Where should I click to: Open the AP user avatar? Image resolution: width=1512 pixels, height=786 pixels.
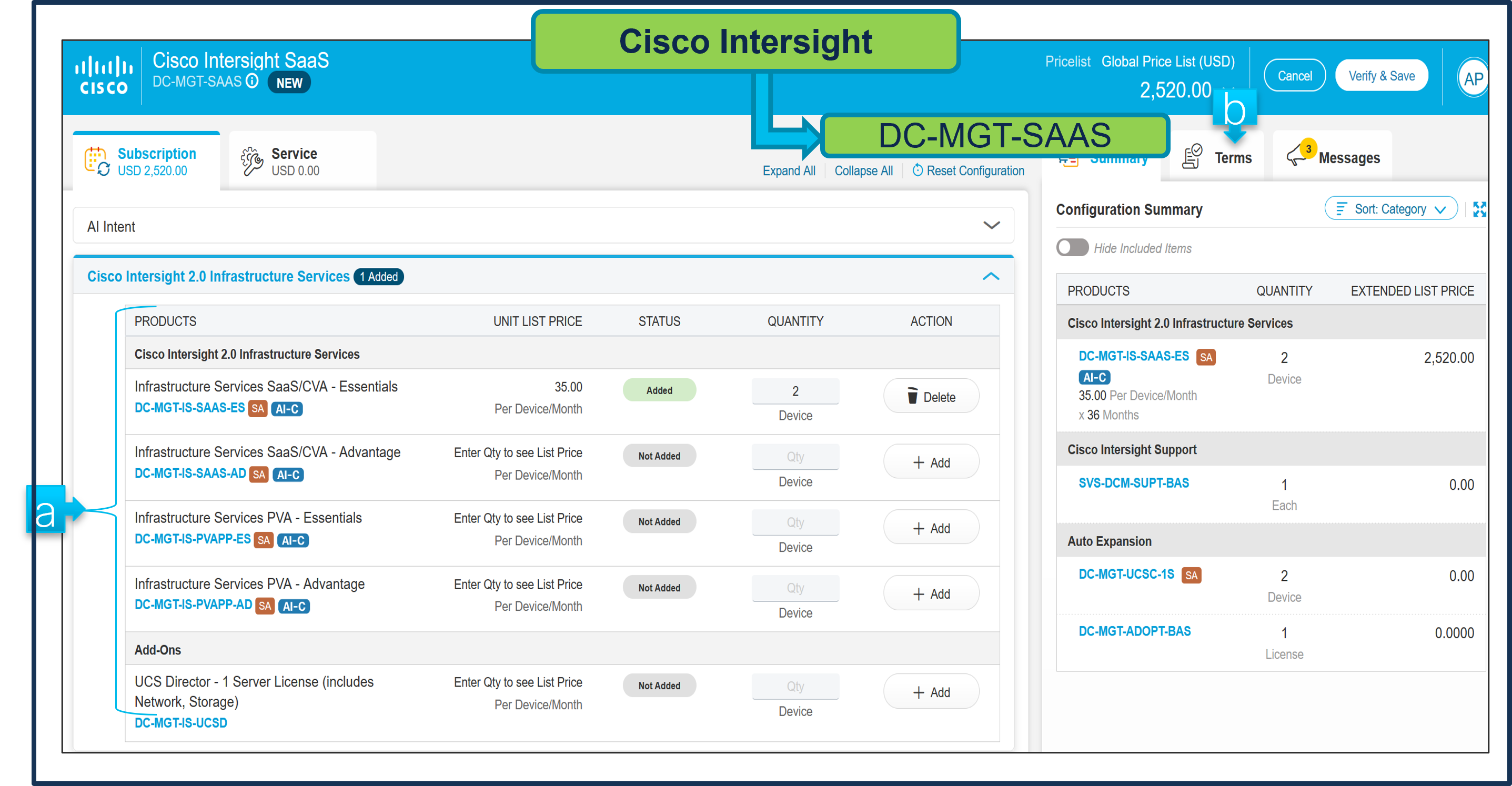click(x=1473, y=78)
